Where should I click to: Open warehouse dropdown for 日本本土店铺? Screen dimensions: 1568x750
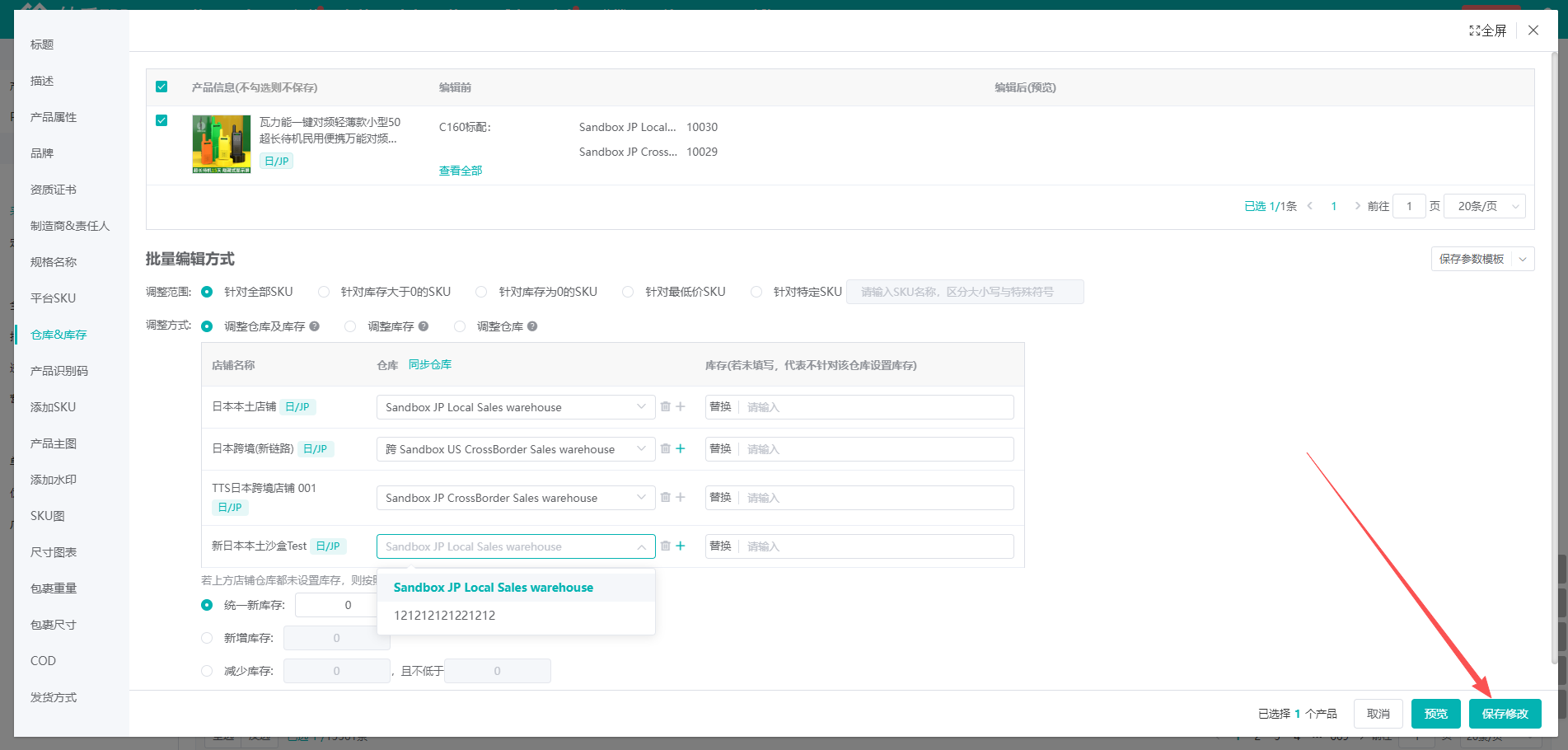coord(515,407)
